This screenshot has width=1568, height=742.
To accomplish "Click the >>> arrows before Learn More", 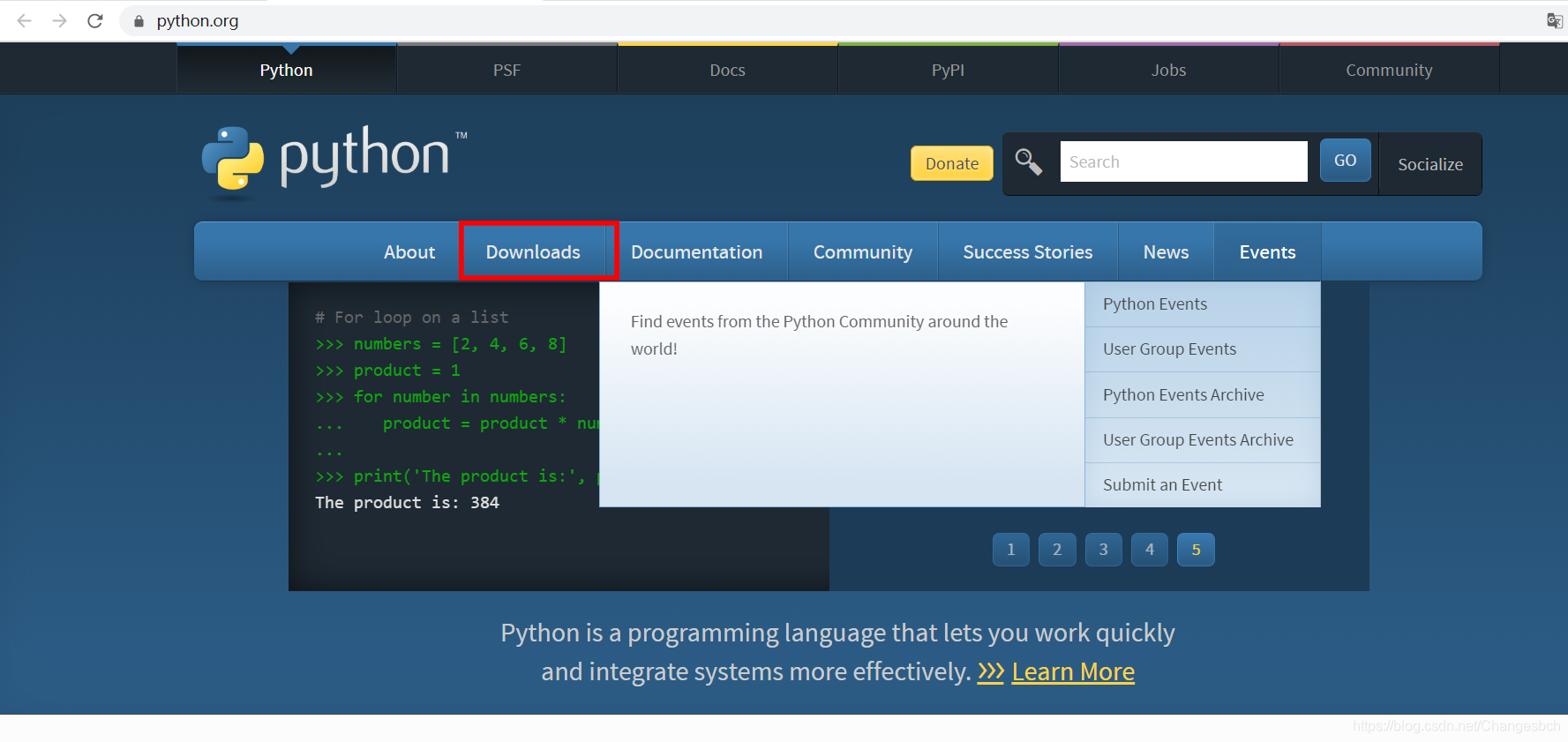I will 991,672.
